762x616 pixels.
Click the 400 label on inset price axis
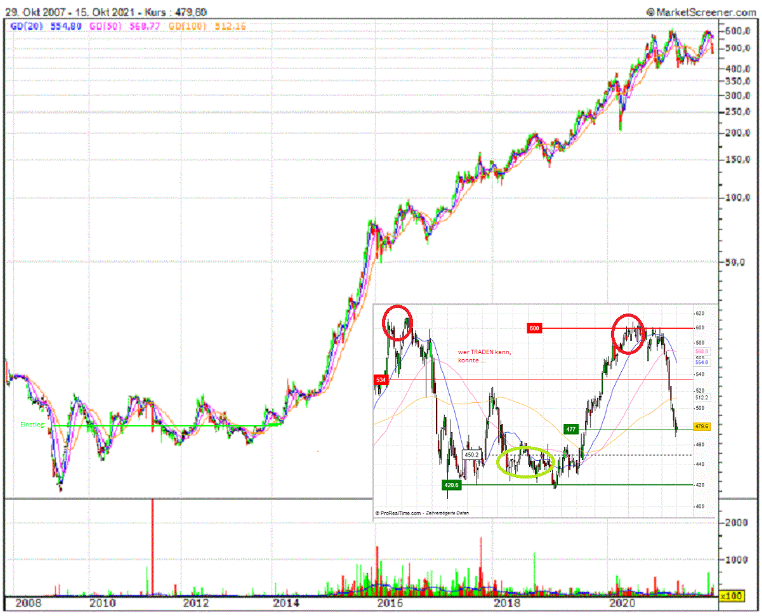click(699, 506)
